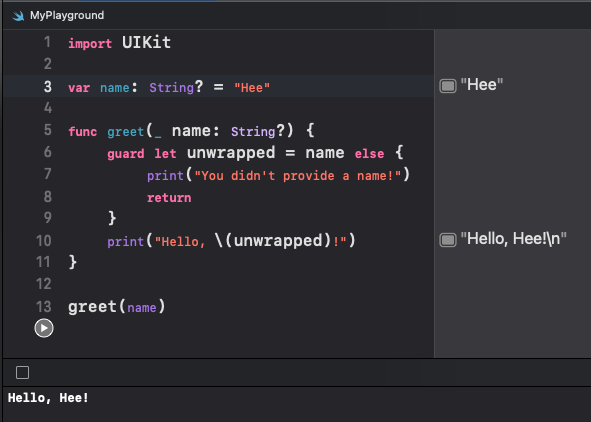Select line number 3 in the gutter

click(x=47, y=87)
